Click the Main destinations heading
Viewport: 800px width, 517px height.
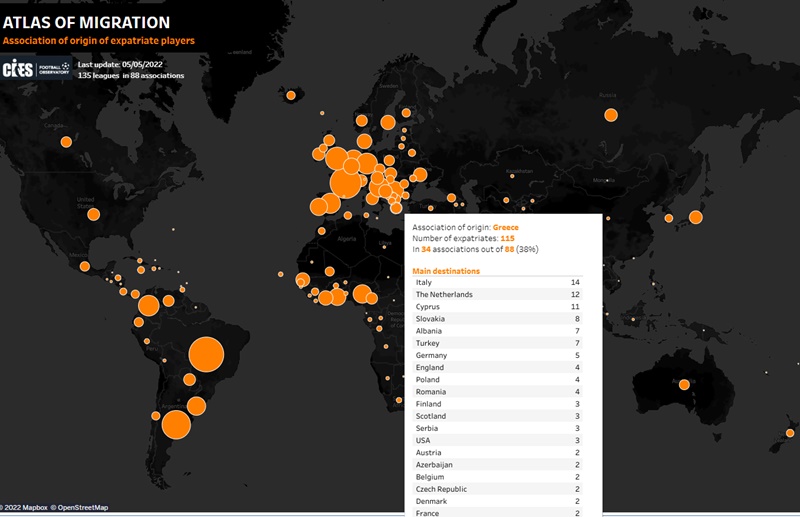[x=446, y=271]
